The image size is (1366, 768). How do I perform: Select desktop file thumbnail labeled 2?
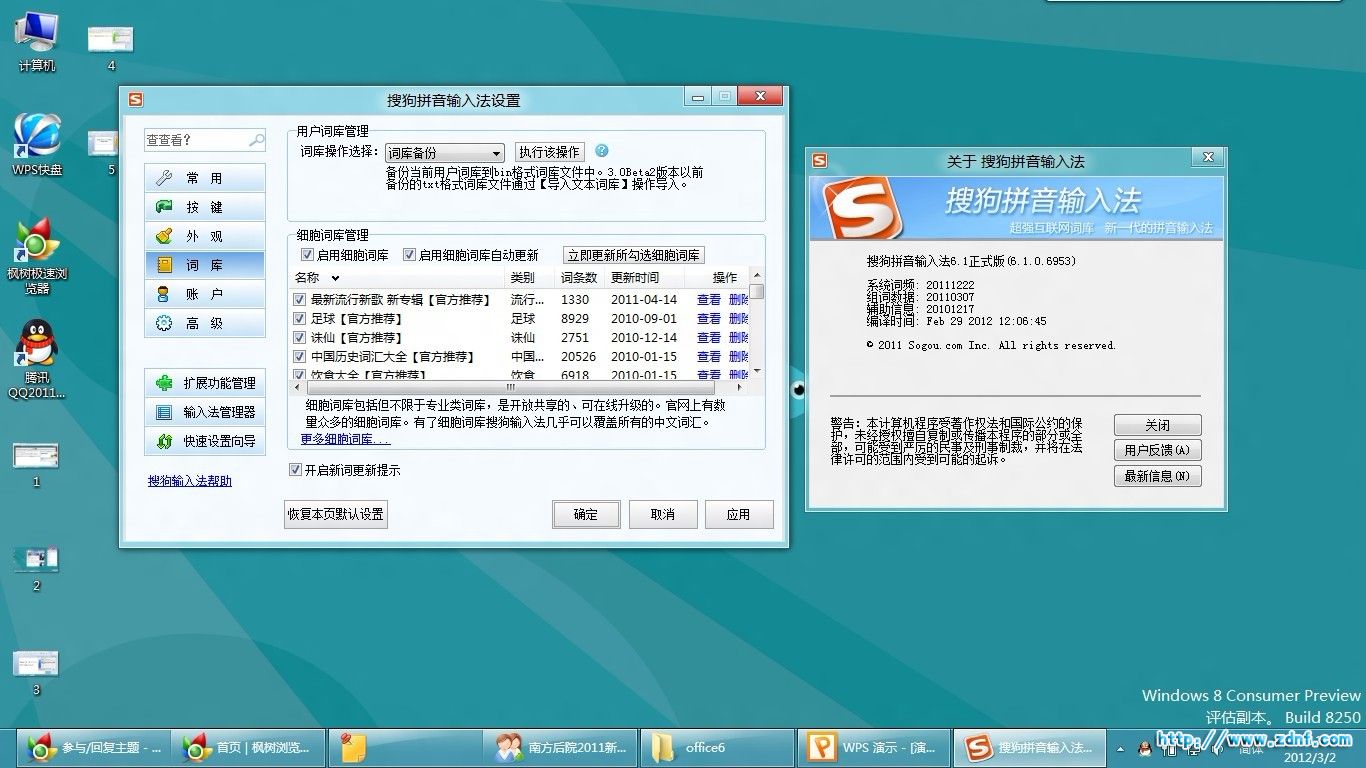pos(36,568)
